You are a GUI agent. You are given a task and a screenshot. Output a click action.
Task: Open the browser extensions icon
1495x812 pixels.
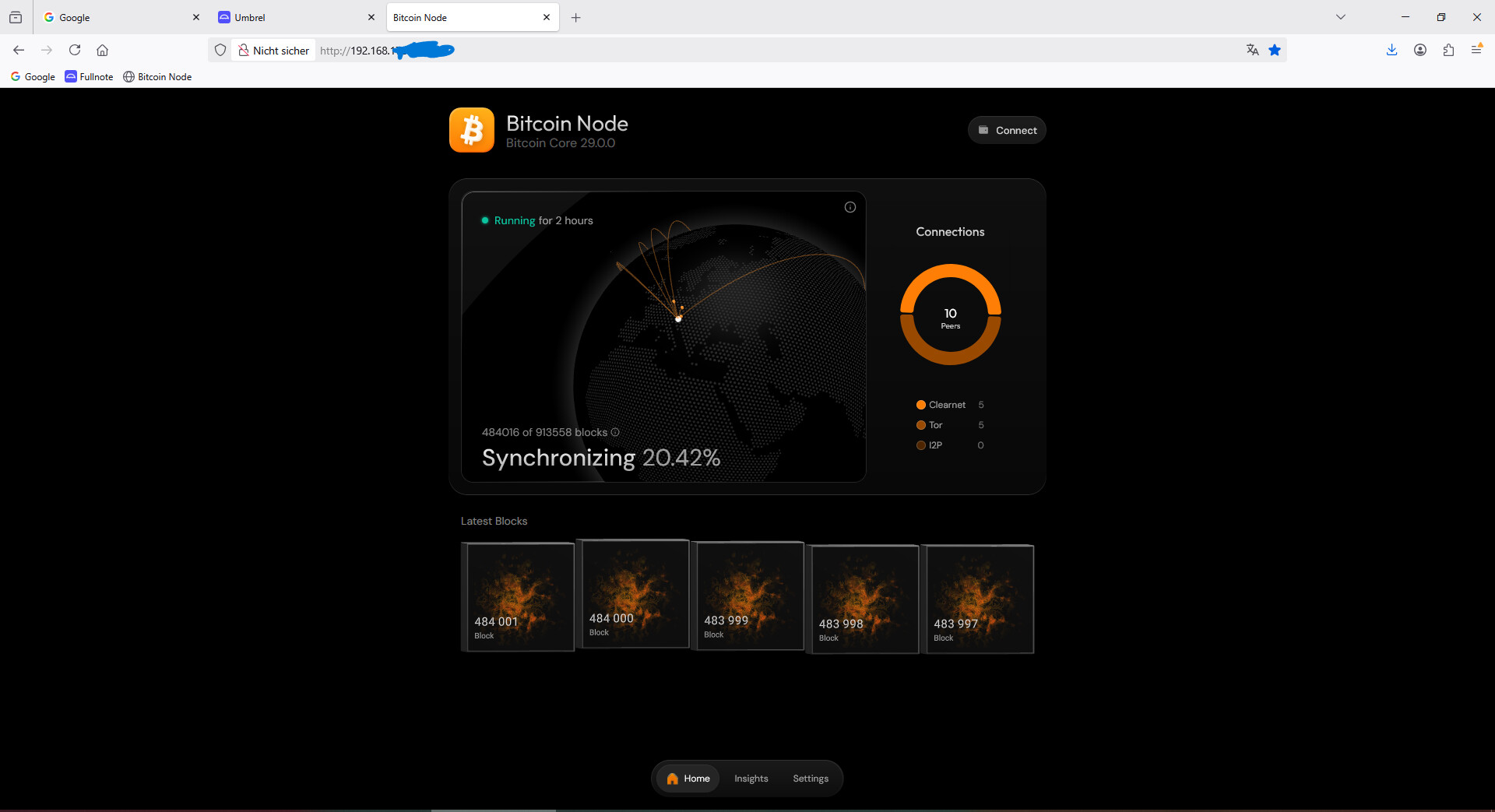click(x=1448, y=50)
